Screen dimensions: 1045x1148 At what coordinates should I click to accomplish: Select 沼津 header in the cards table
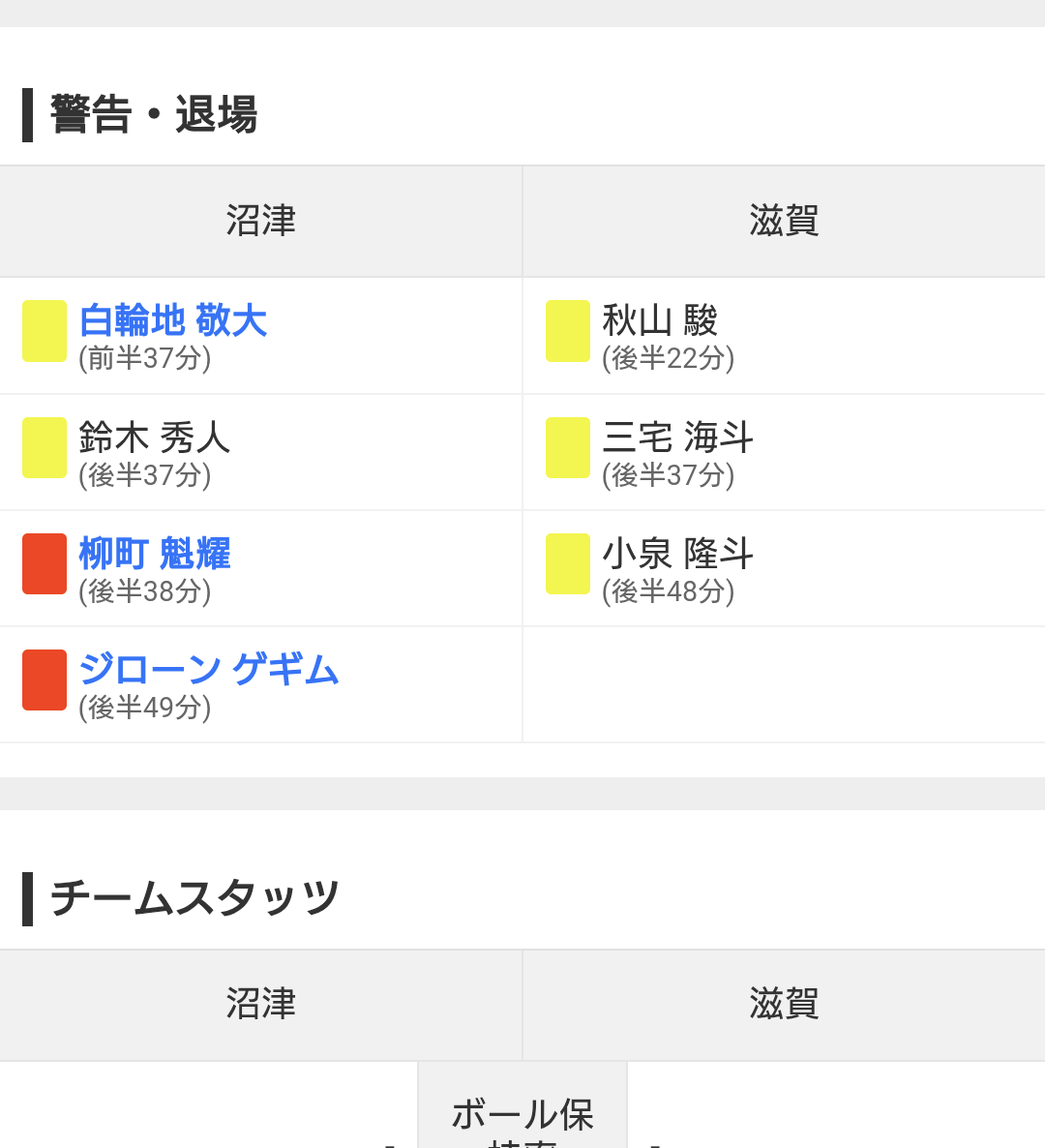(x=260, y=221)
